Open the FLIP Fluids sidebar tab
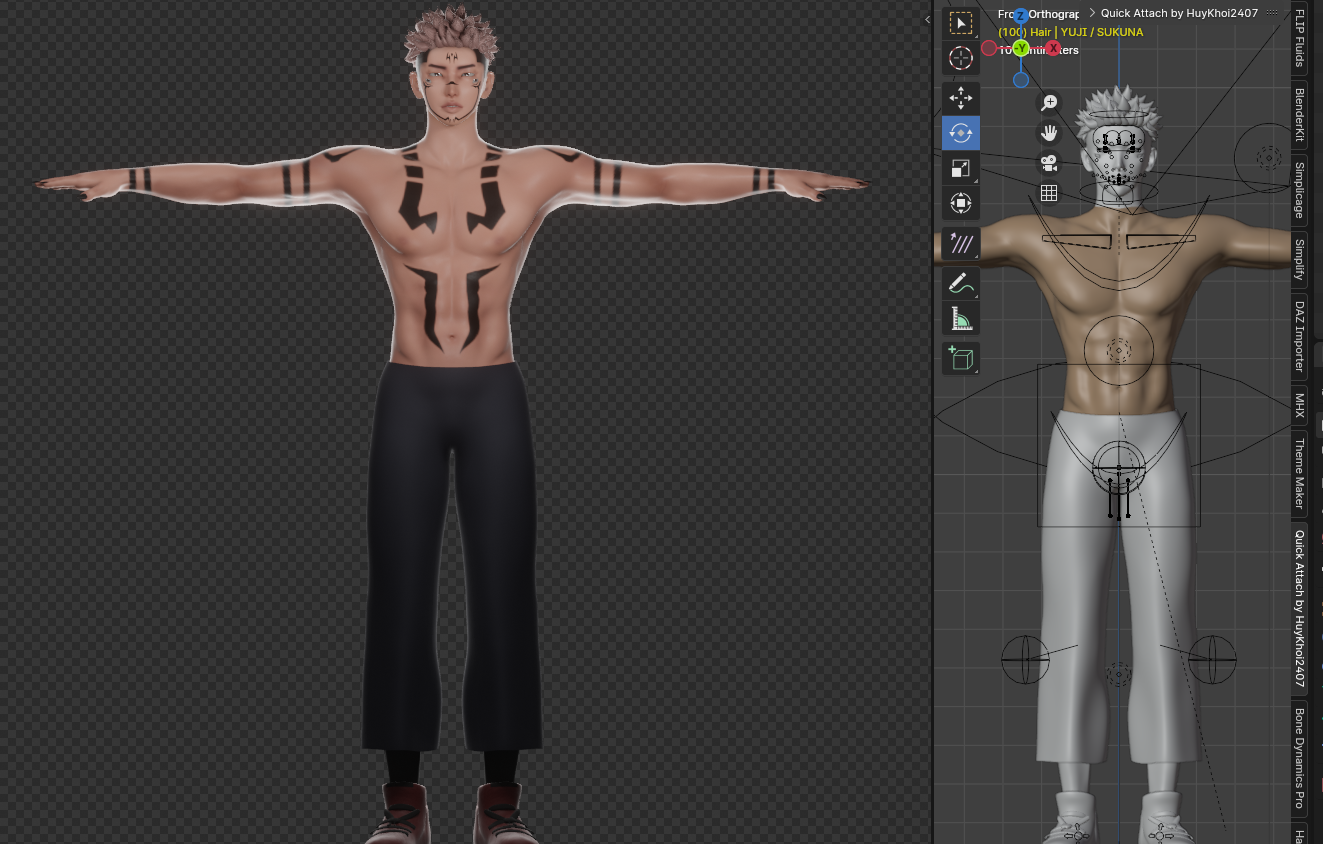1323x844 pixels. pos(1299,39)
